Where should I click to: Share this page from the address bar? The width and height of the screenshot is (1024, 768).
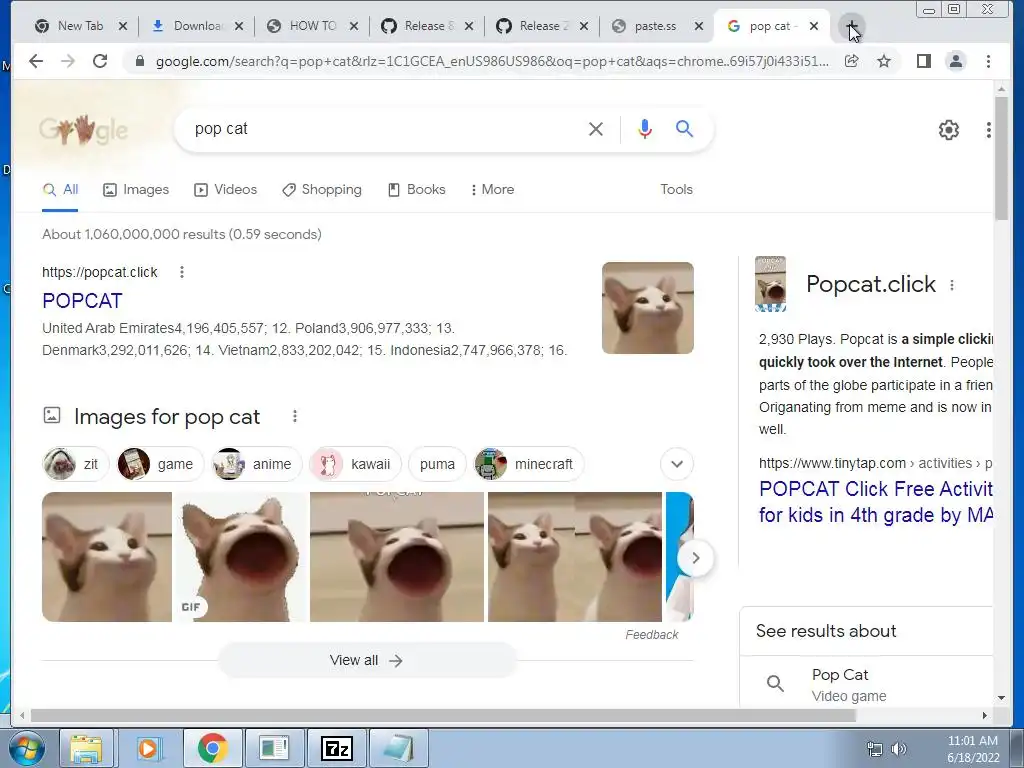coord(851,61)
